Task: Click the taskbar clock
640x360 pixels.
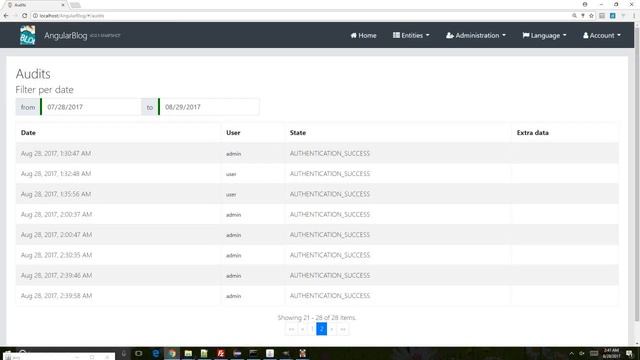Action: coord(611,353)
